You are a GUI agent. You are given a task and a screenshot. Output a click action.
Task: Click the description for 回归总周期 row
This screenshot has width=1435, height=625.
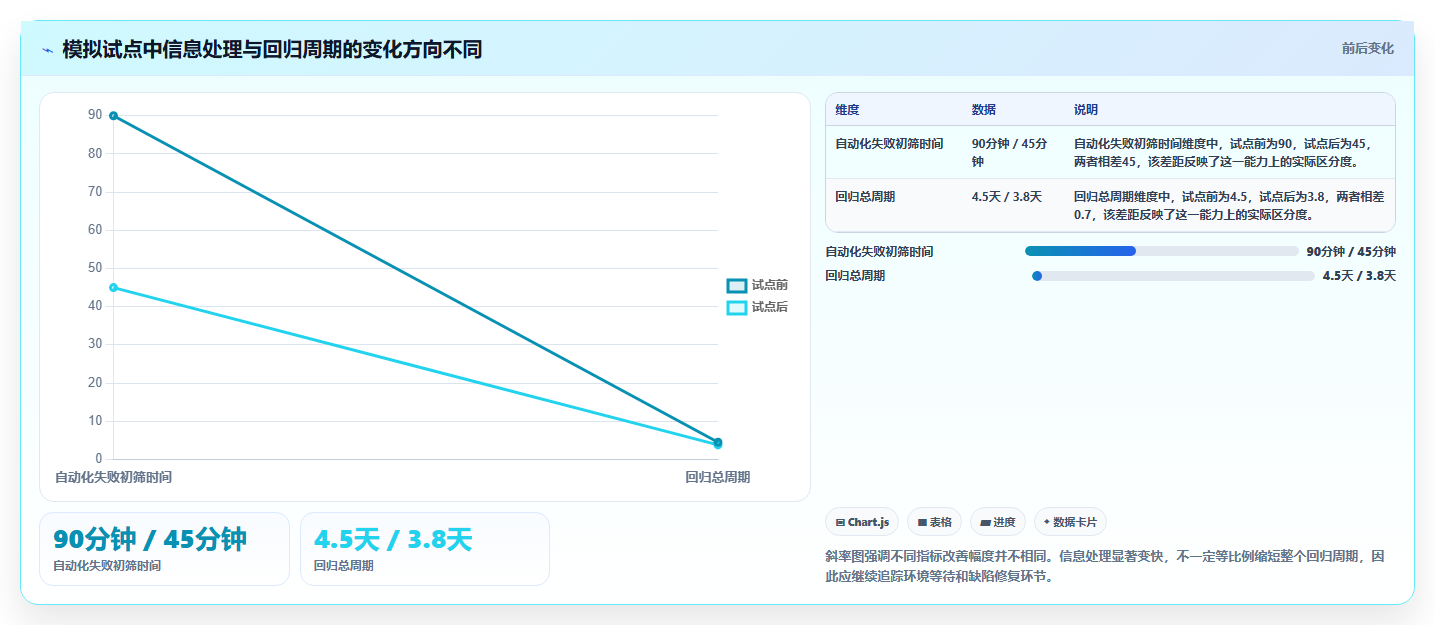coord(1229,205)
